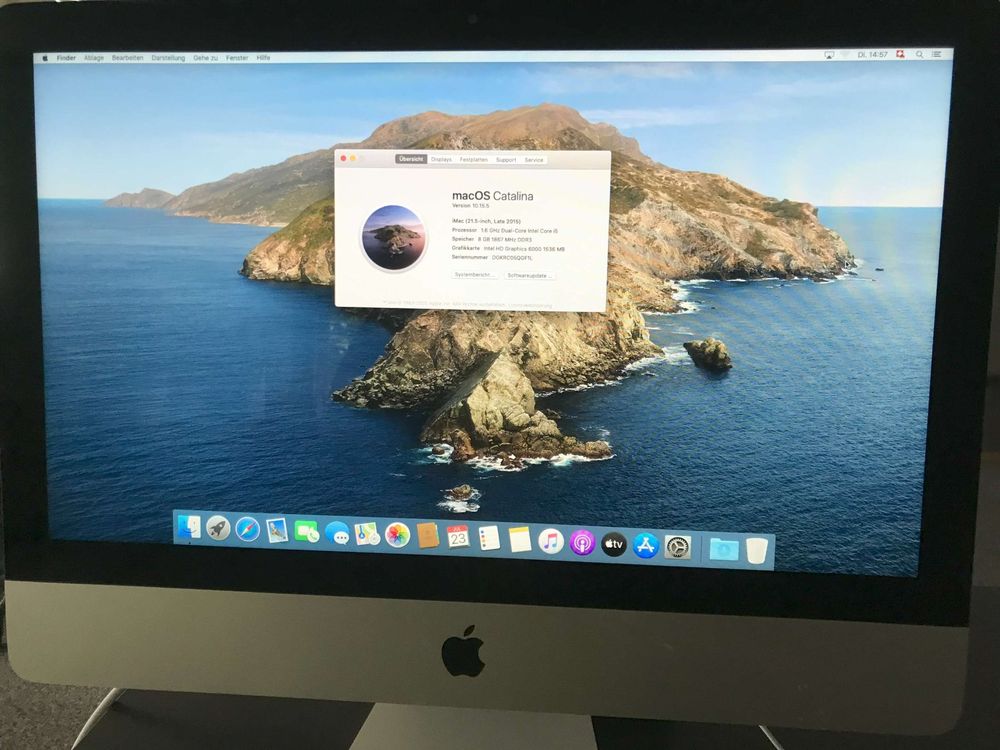This screenshot has height=750, width=1000.
Task: Open System Preferences gear in Dock
Action: [x=677, y=547]
